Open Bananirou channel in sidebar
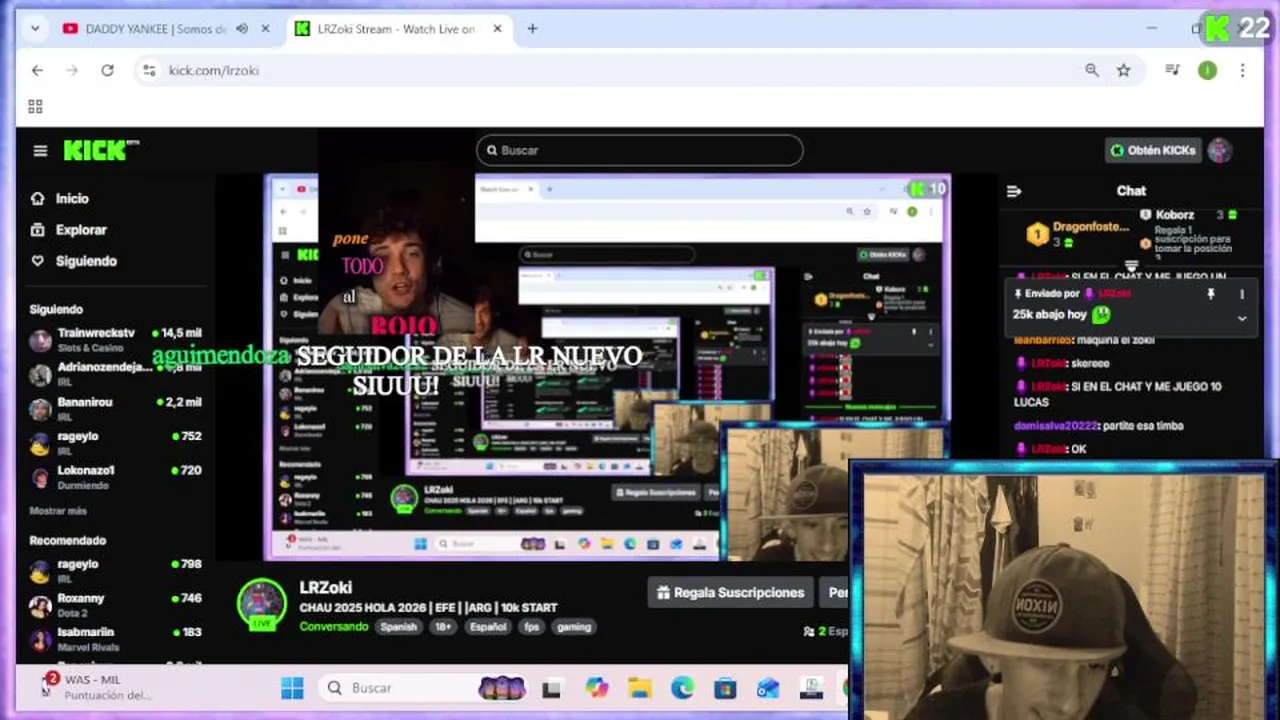 [116, 409]
